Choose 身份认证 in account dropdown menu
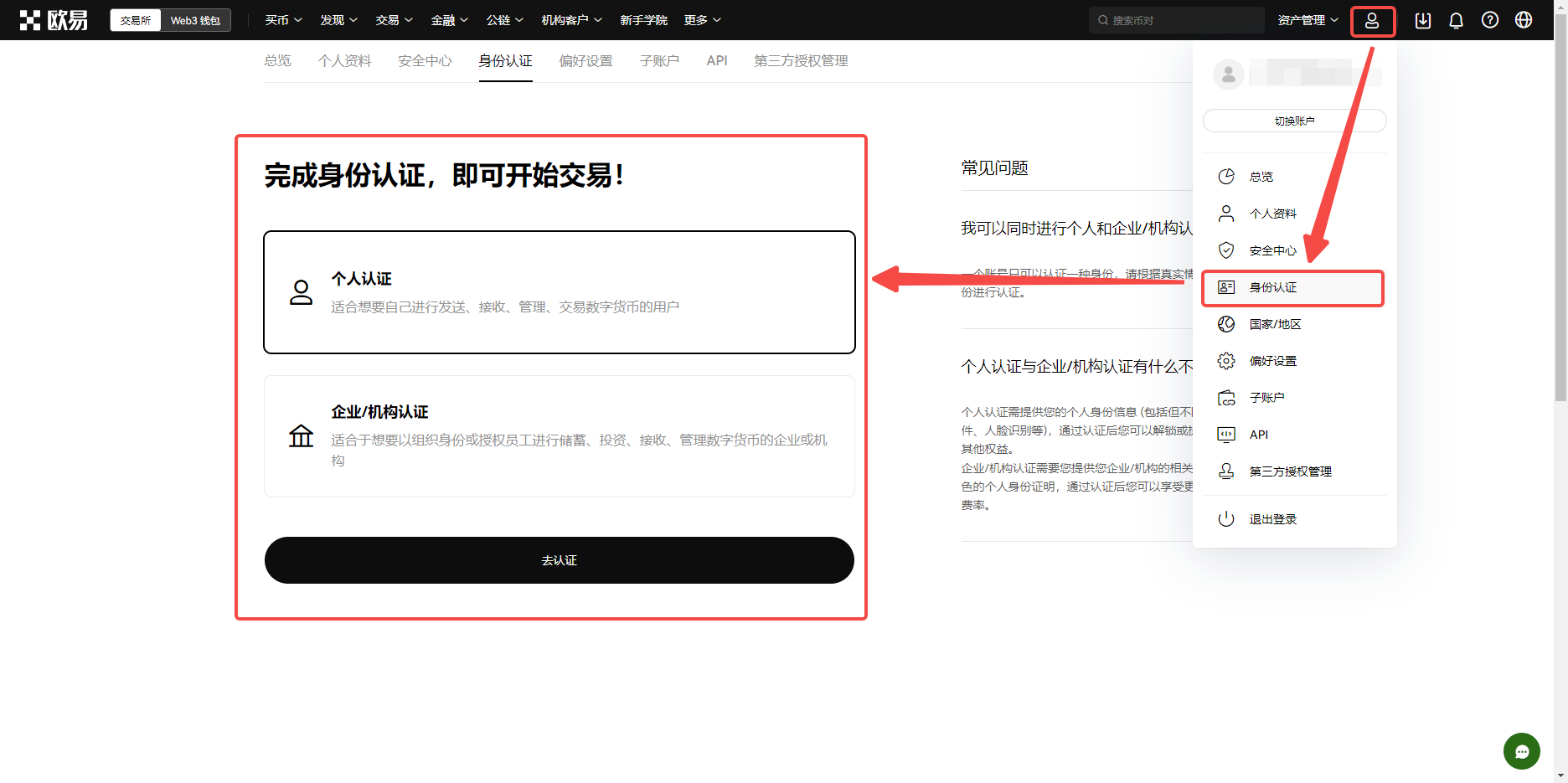 pos(1295,287)
